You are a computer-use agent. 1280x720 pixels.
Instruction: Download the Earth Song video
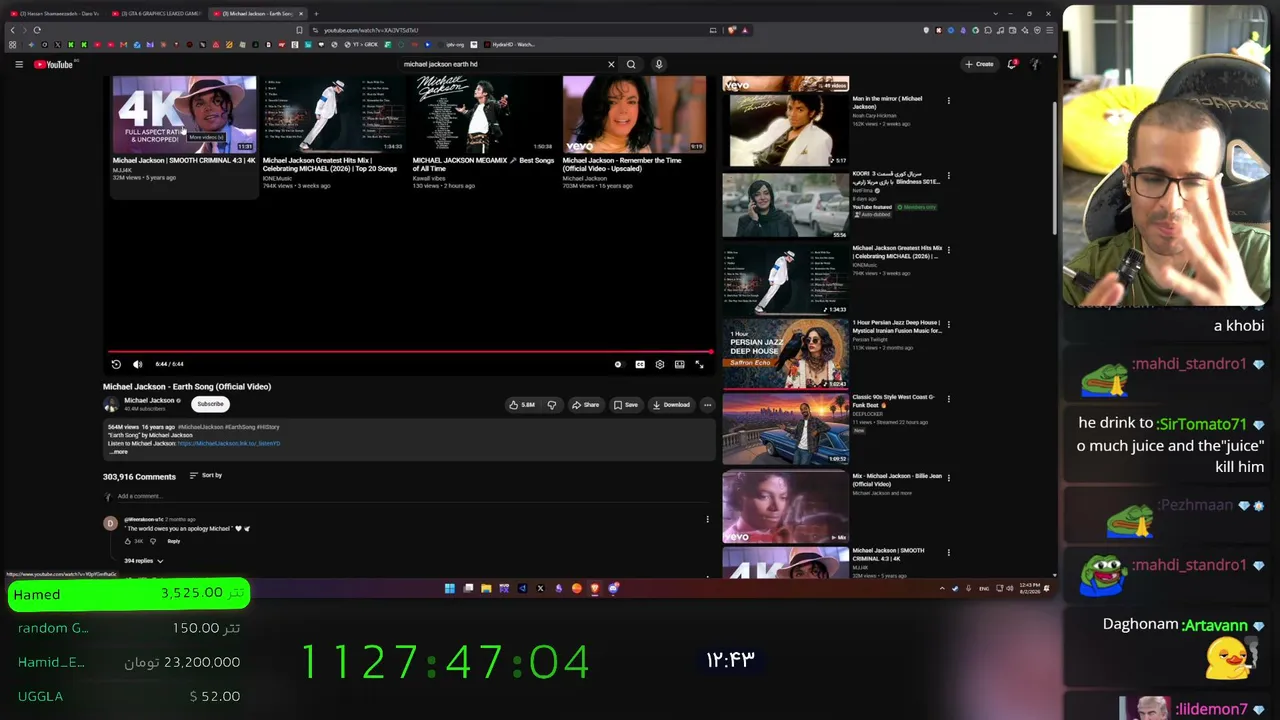(x=671, y=405)
